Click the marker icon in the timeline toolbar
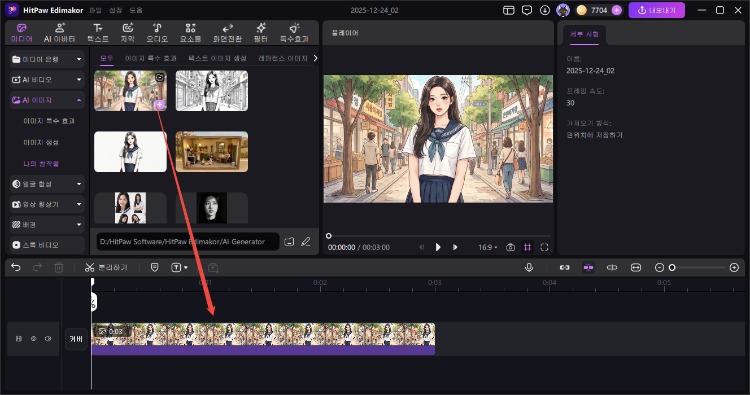750x395 pixels. coord(154,267)
